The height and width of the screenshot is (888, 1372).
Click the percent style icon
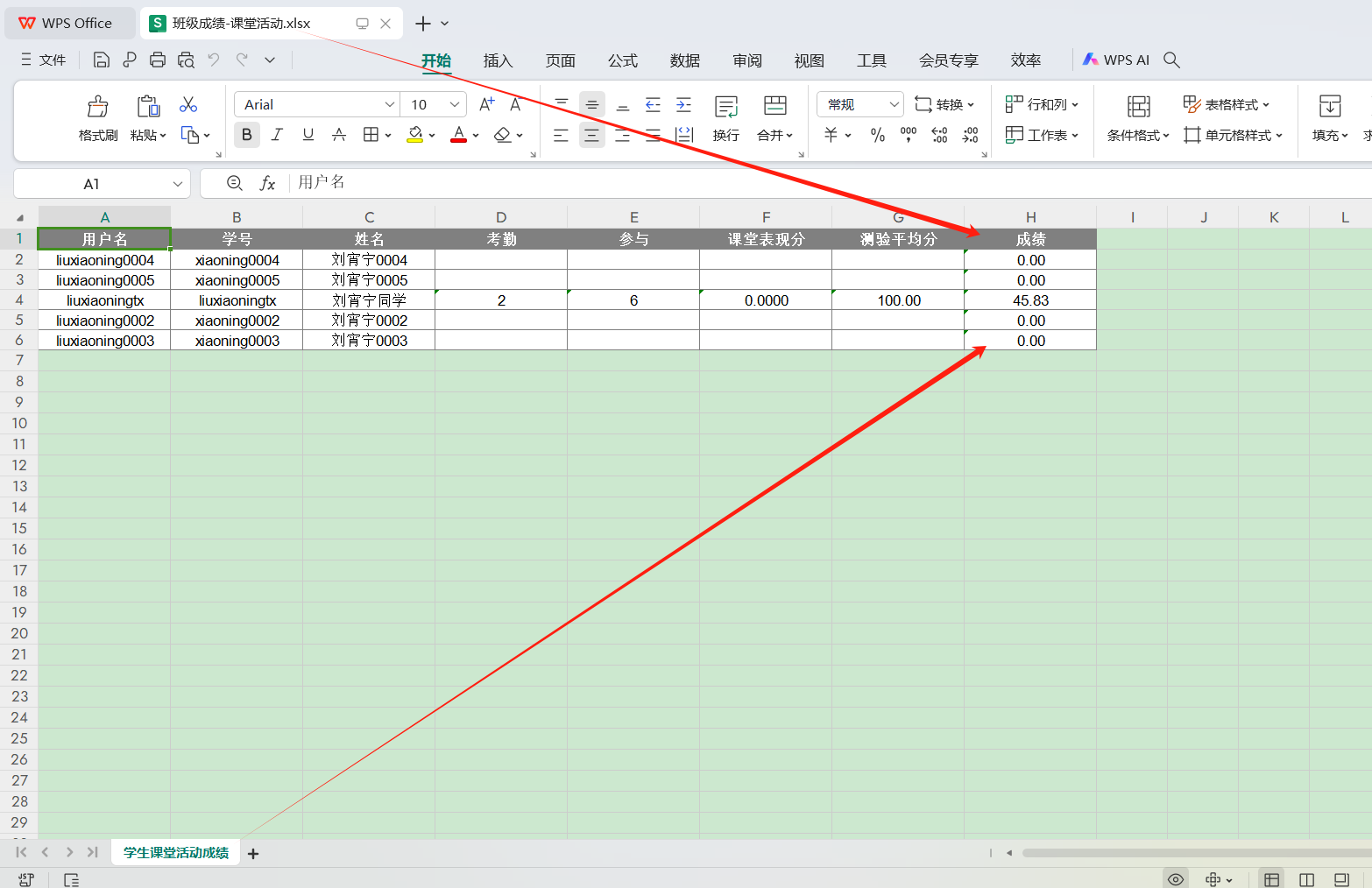point(877,135)
